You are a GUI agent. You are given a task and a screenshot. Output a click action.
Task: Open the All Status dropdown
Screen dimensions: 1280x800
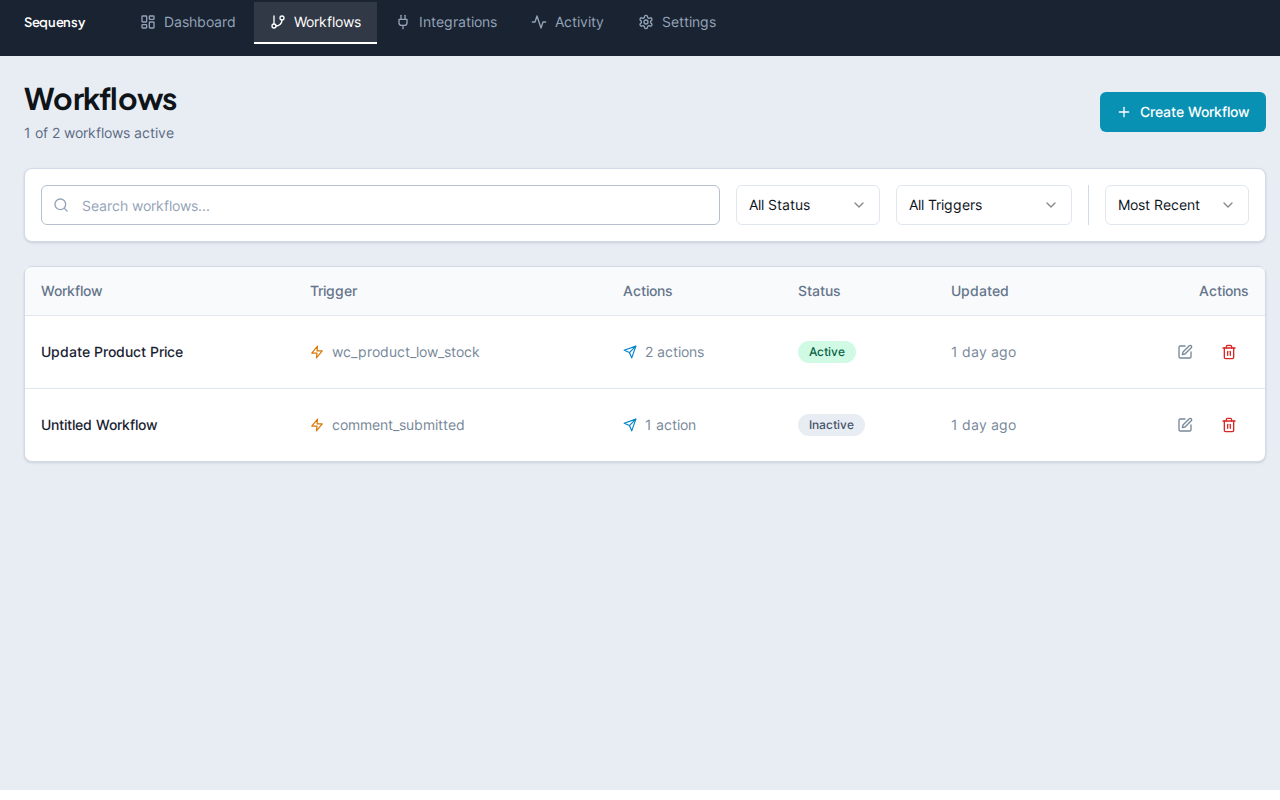(x=807, y=205)
